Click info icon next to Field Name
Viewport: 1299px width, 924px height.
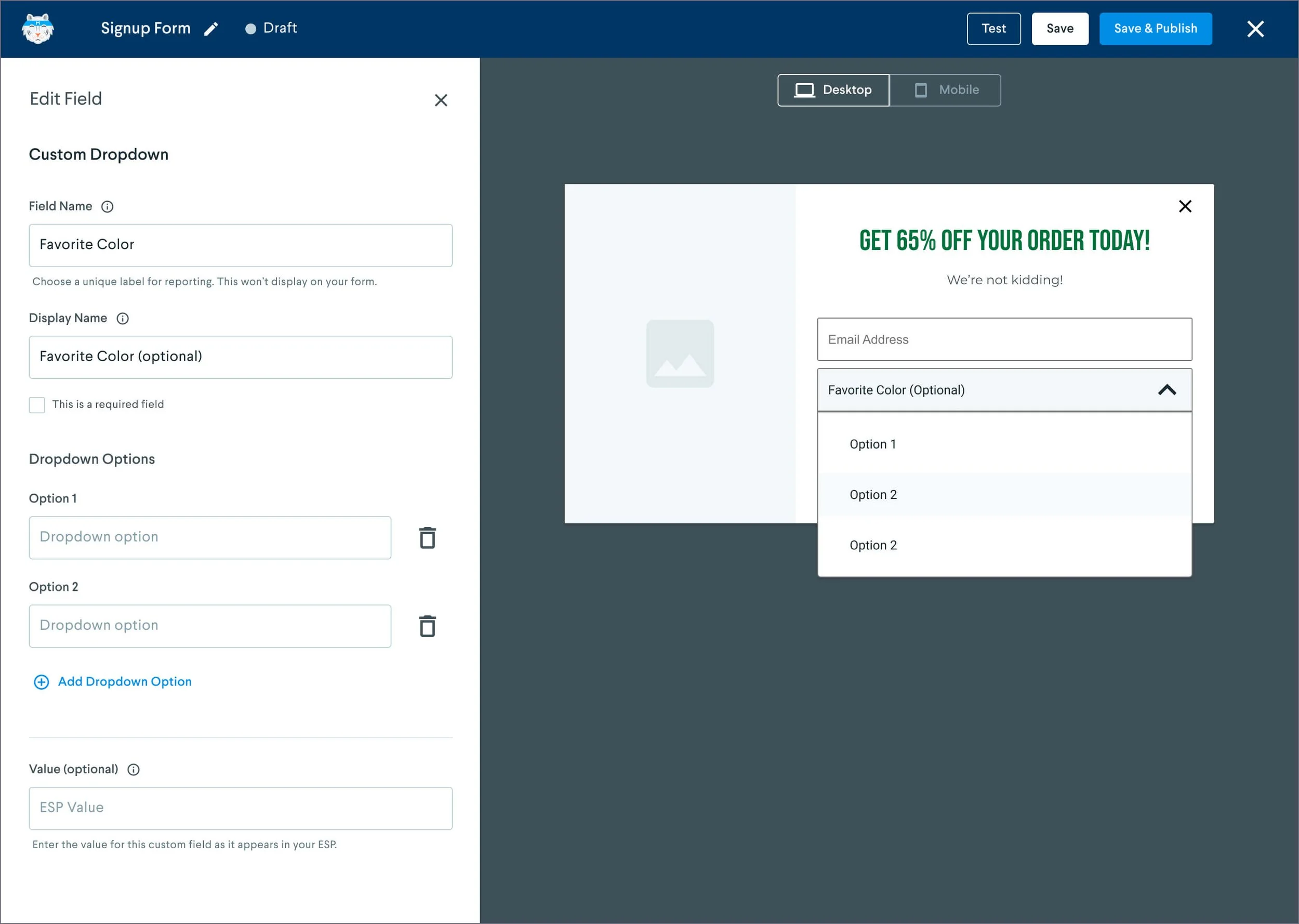108,206
